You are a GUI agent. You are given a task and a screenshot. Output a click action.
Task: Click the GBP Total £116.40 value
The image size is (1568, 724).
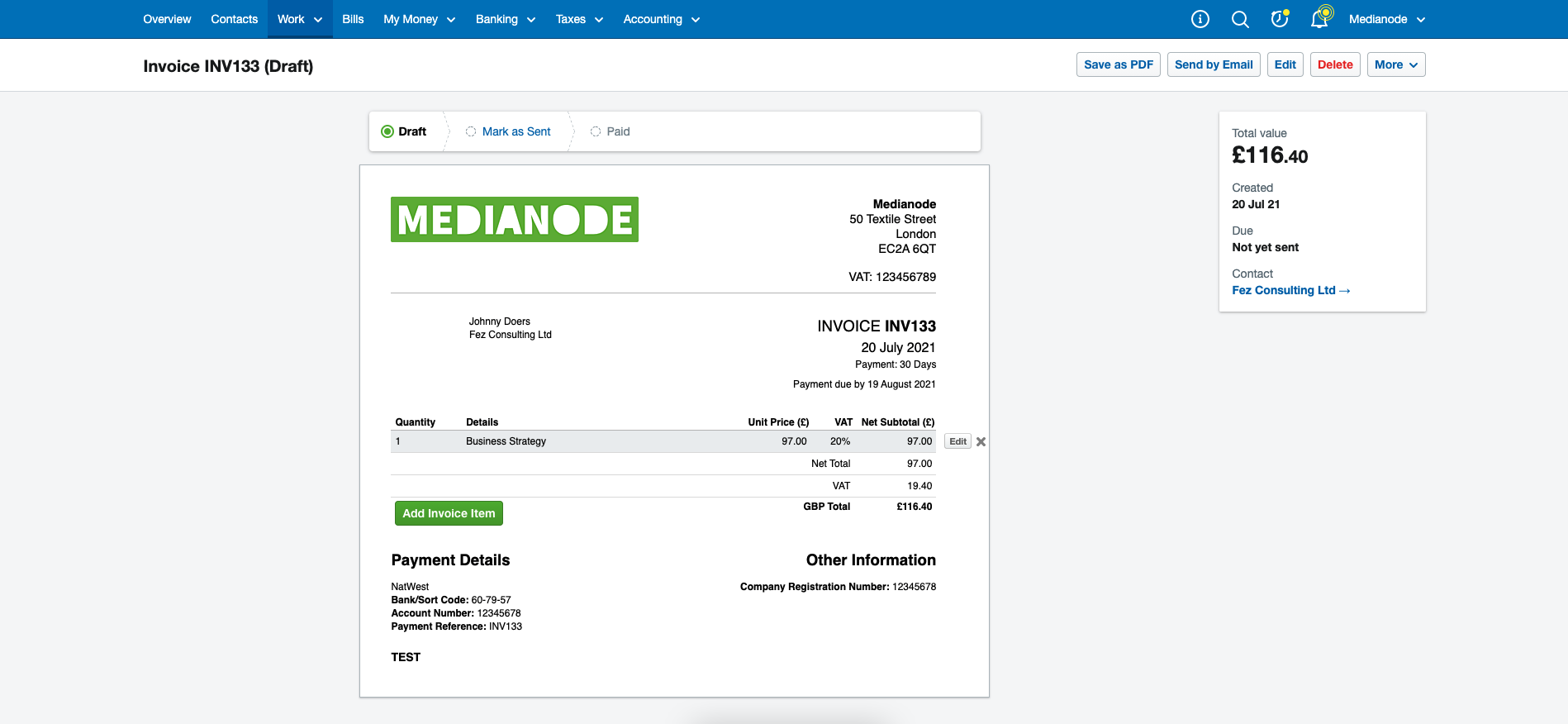(914, 507)
